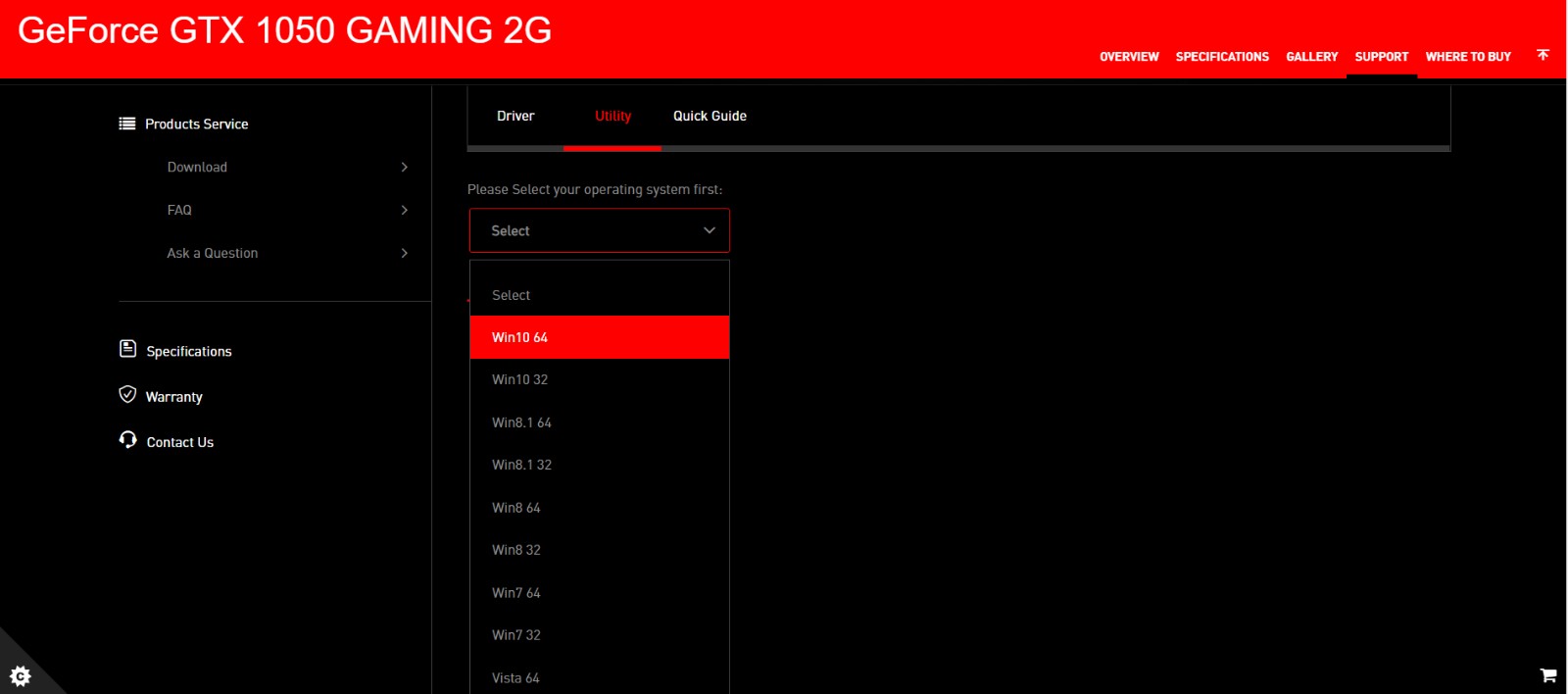This screenshot has height=694, width=1568.
Task: Open the Quick Guide tab
Action: coord(710,116)
